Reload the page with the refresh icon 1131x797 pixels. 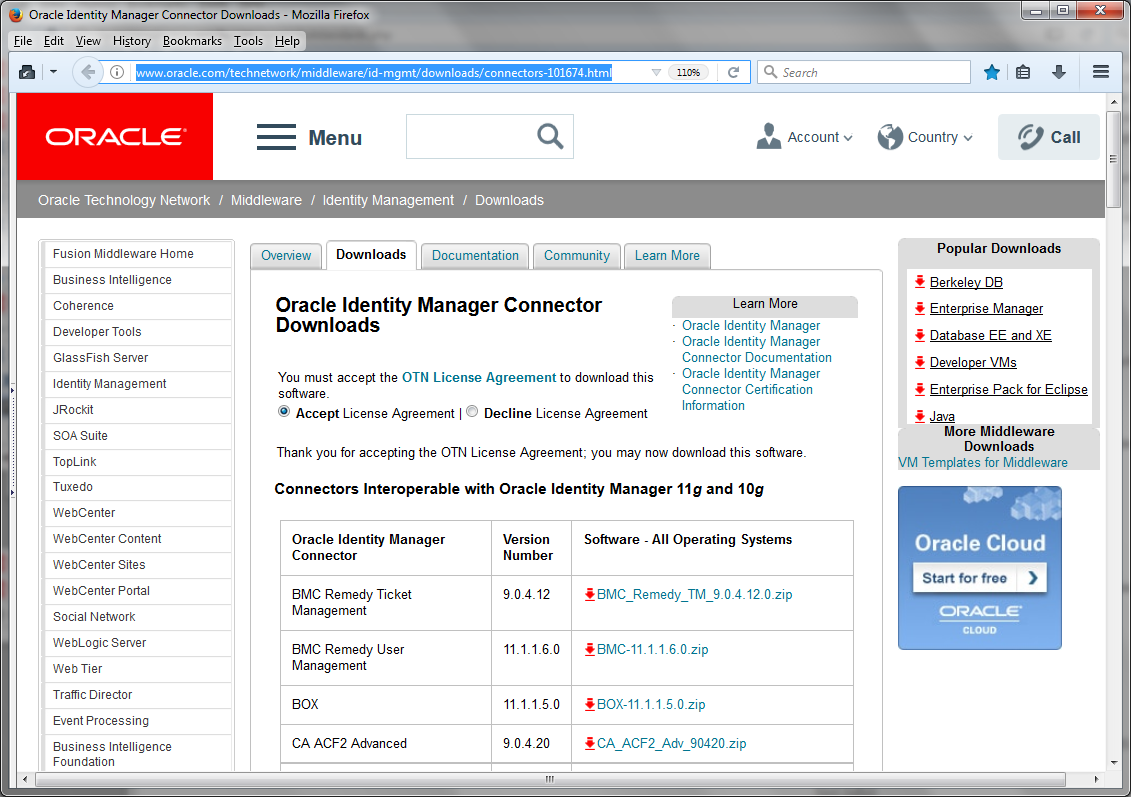(x=734, y=71)
